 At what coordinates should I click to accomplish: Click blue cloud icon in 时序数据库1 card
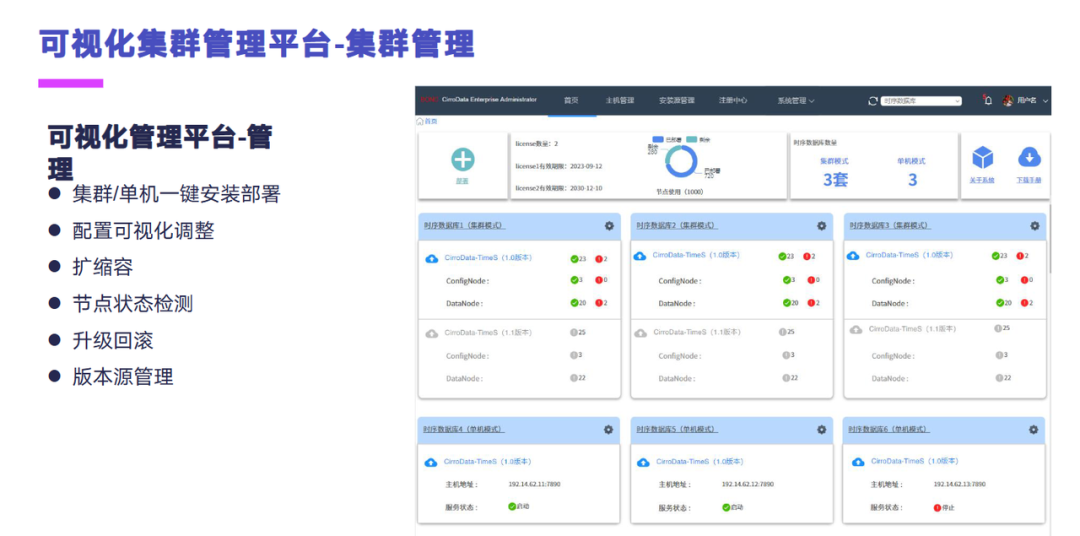[x=431, y=258]
